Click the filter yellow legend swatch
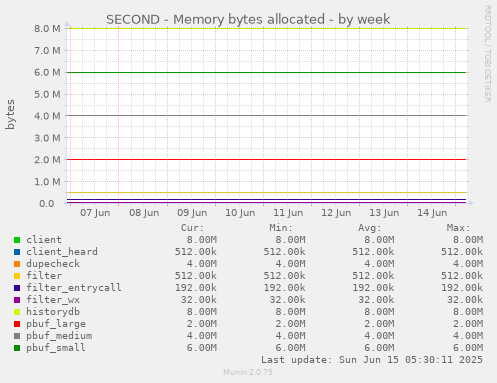 pyautogui.click(x=17, y=276)
